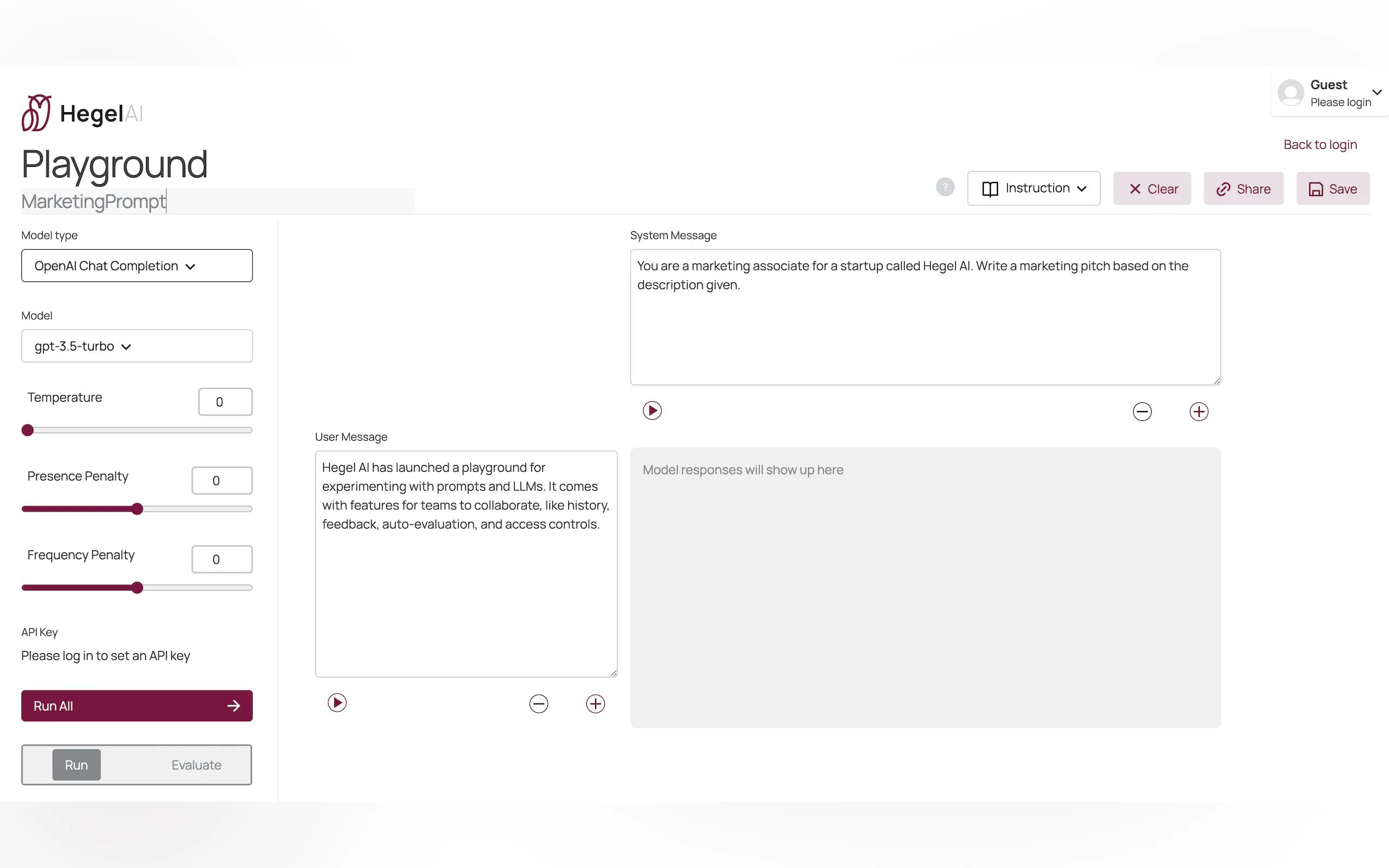Open the Model type dropdown
Image resolution: width=1389 pixels, height=868 pixels.
[137, 266]
